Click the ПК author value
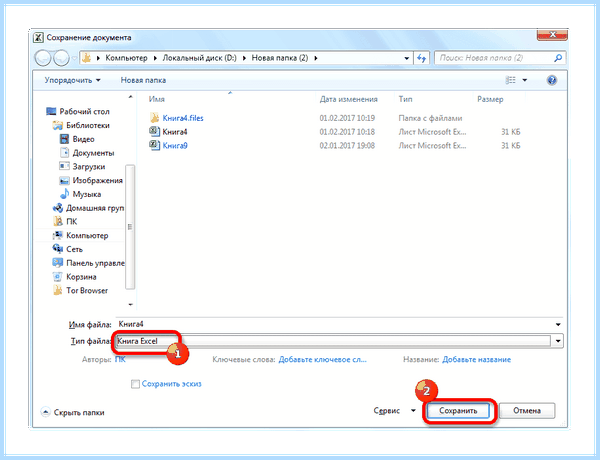Screen dimensions: 600x460 coord(120,359)
